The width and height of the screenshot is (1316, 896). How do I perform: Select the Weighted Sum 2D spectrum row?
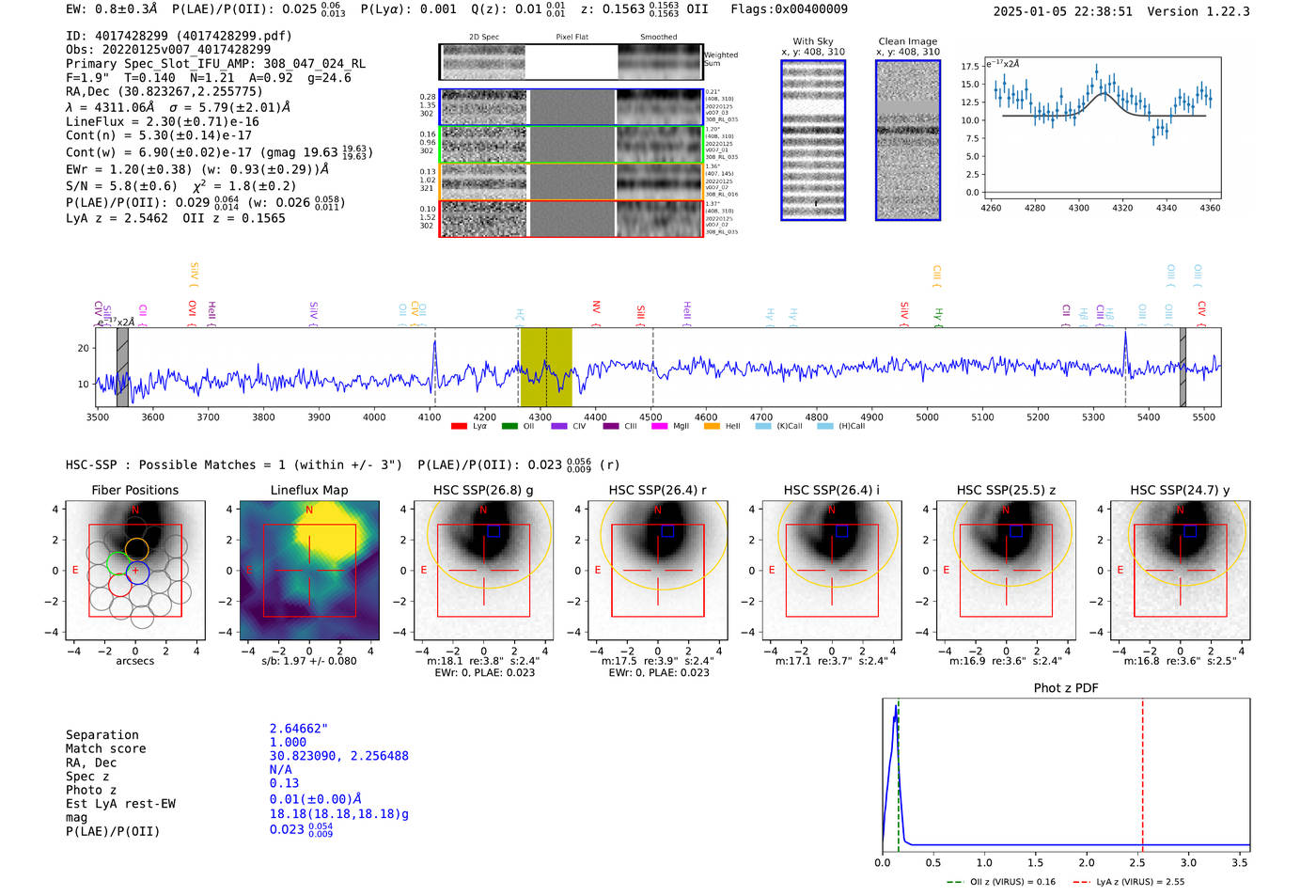[x=571, y=62]
